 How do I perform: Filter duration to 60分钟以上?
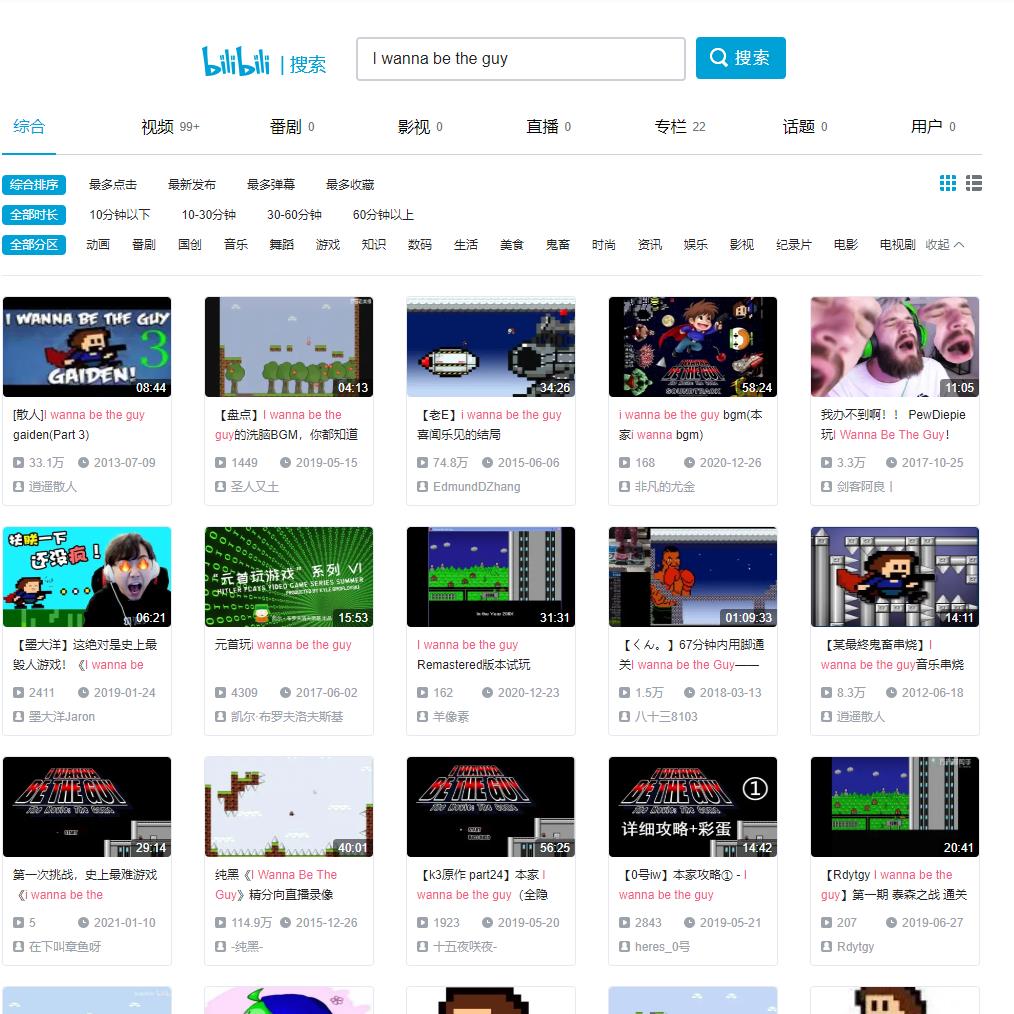click(x=383, y=215)
